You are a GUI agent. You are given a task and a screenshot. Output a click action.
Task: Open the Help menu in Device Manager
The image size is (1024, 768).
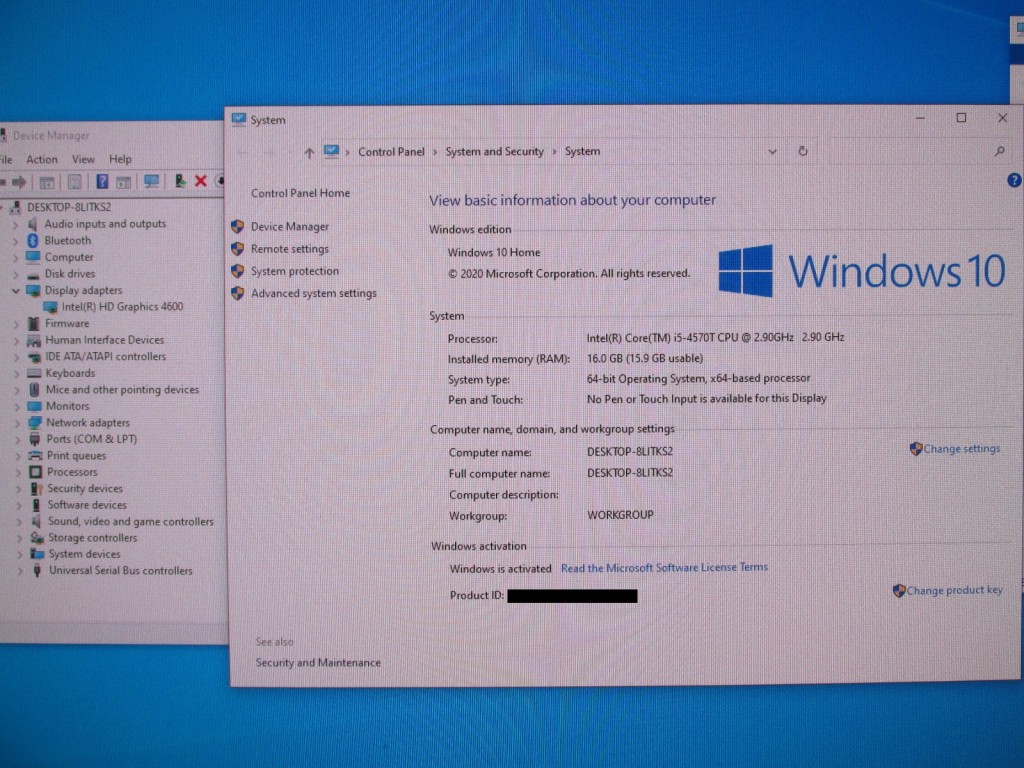click(x=120, y=159)
